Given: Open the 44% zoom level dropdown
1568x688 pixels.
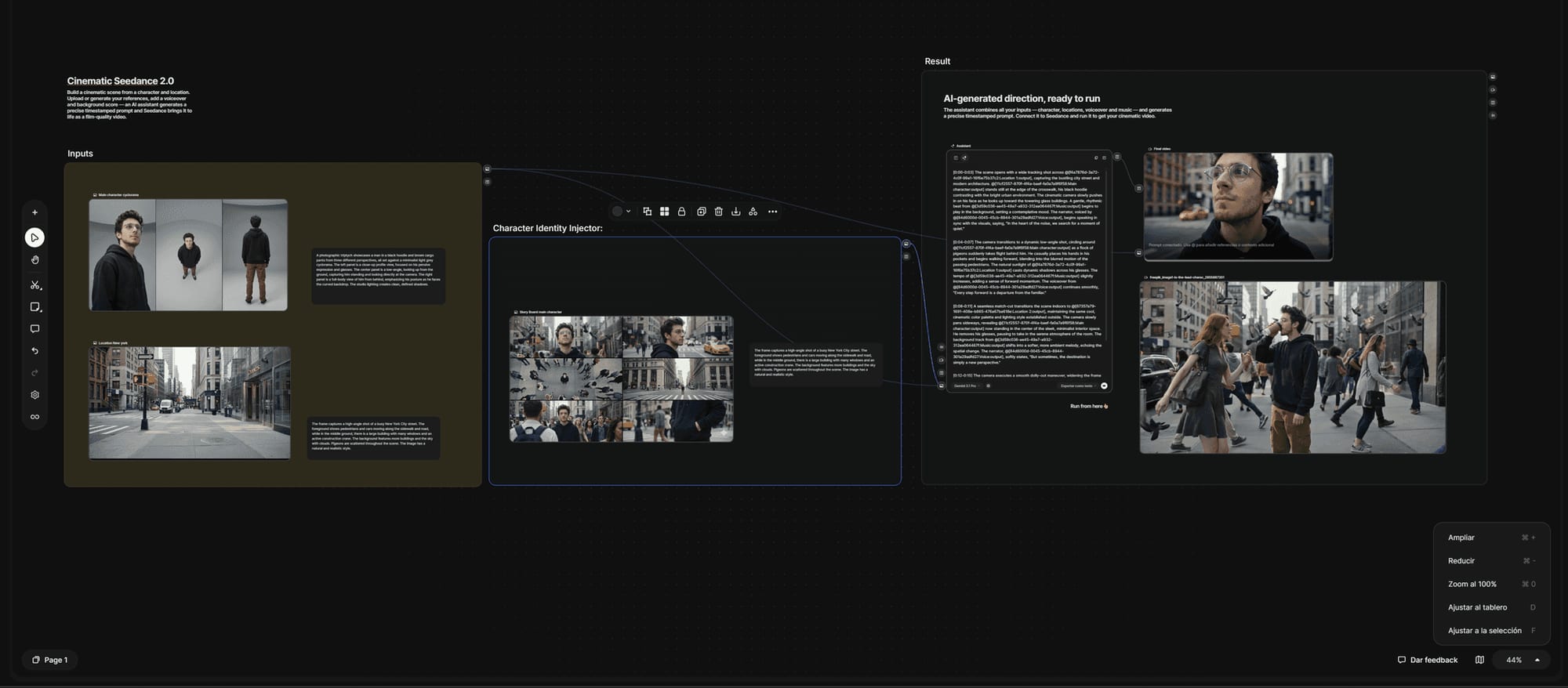Looking at the screenshot, I should pos(1523,661).
